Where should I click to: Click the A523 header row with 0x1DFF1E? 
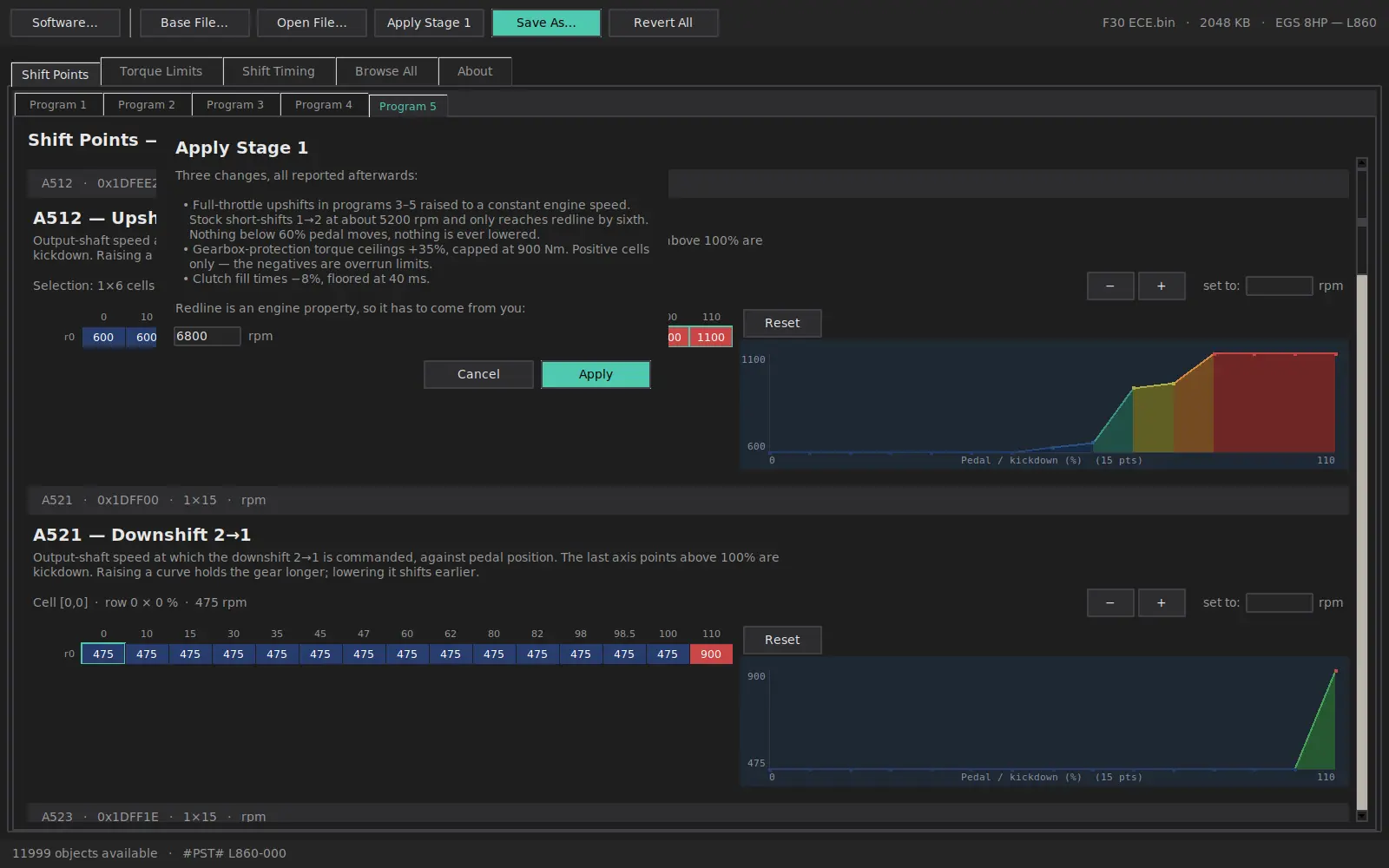[x=688, y=814]
